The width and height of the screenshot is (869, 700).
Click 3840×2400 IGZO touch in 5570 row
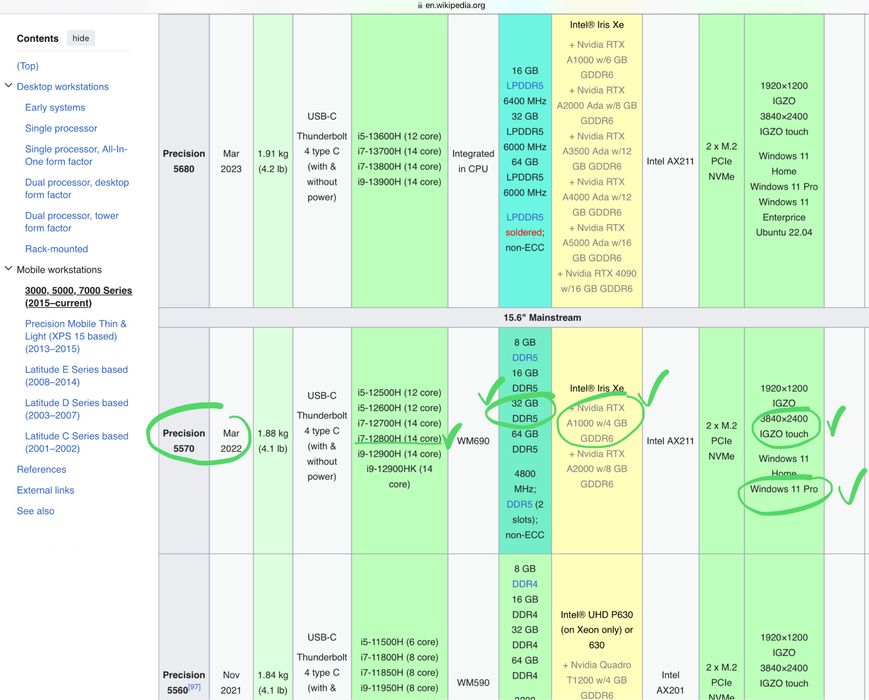point(784,426)
